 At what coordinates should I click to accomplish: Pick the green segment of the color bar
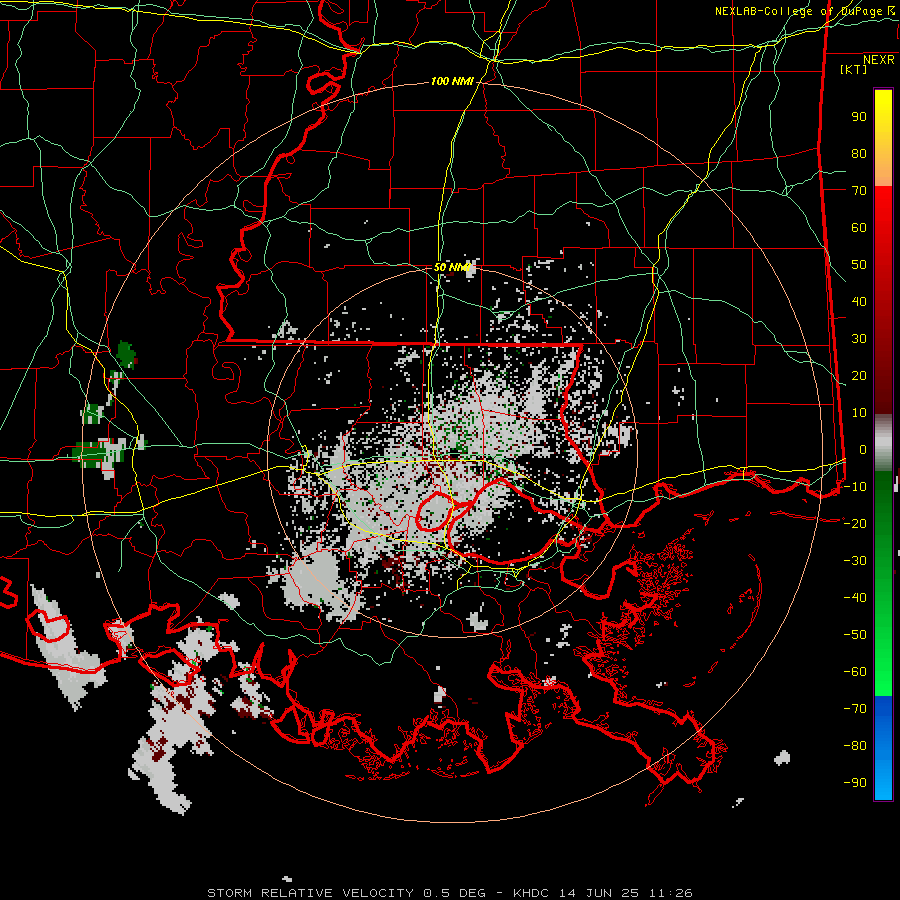tap(883, 584)
